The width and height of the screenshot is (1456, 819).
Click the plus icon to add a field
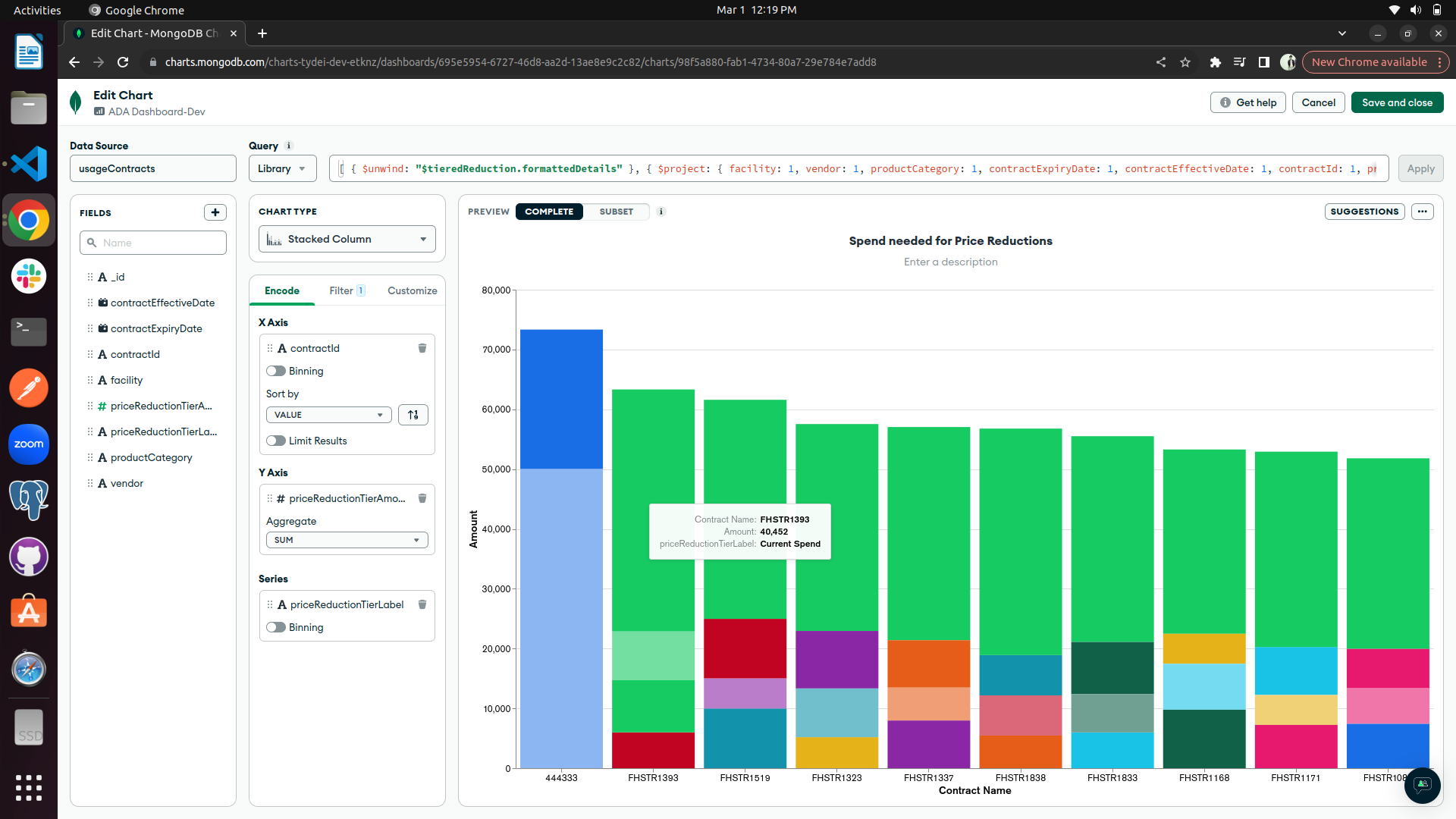[x=215, y=212]
